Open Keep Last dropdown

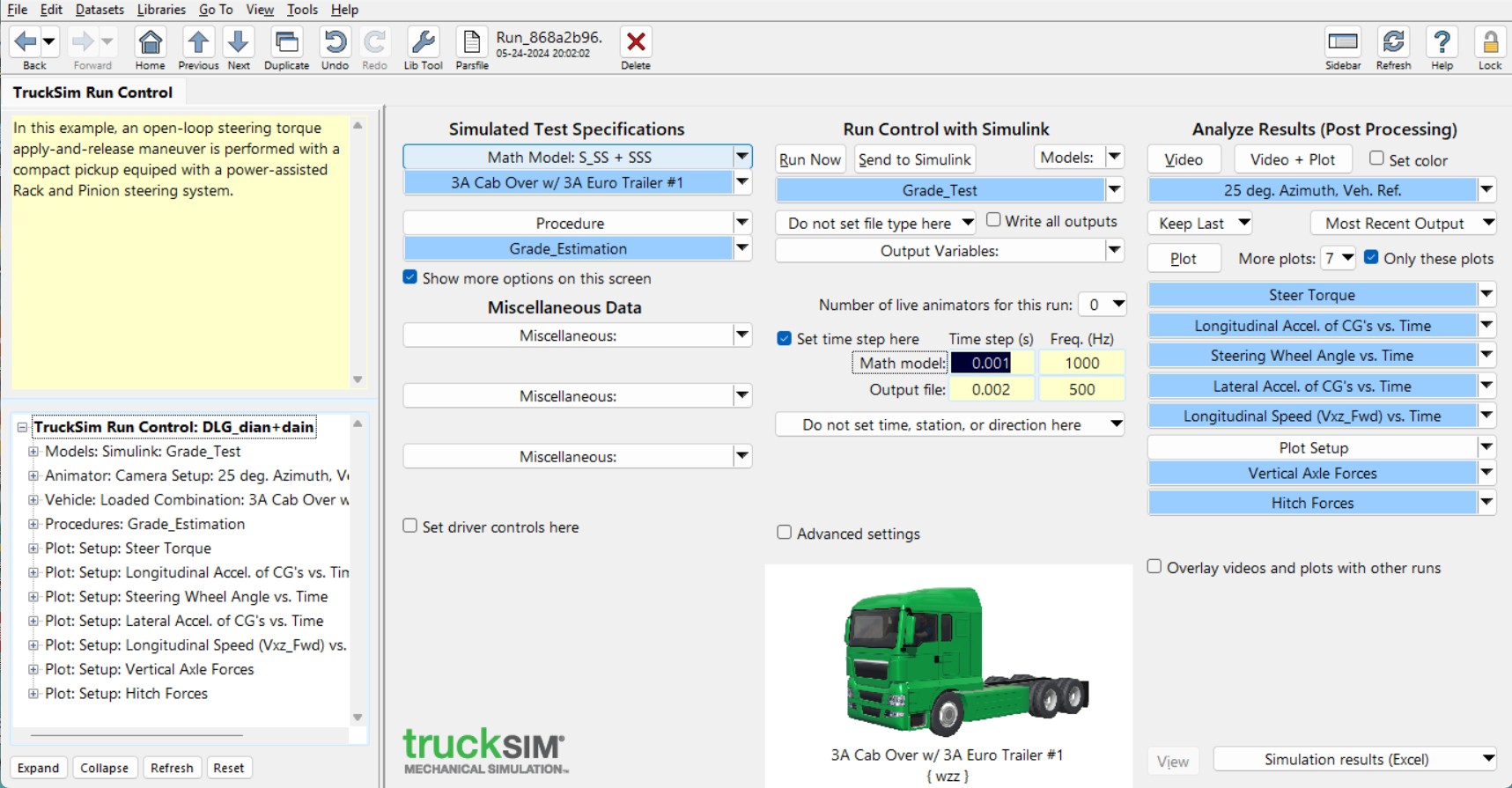[x=1200, y=223]
